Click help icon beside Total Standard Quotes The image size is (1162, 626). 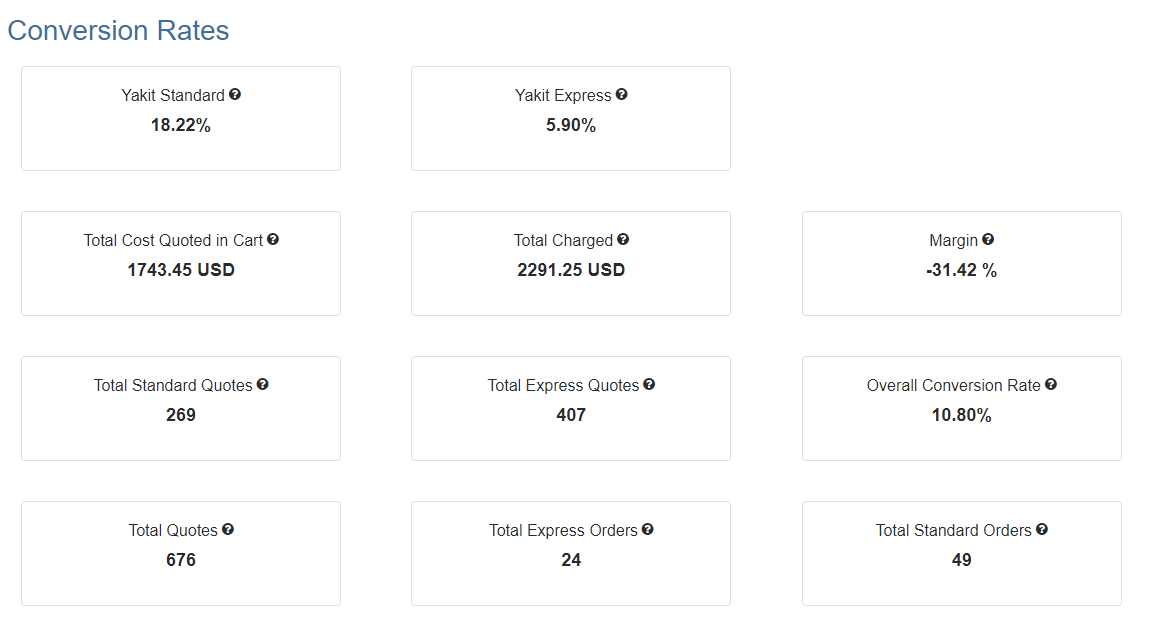(x=262, y=384)
